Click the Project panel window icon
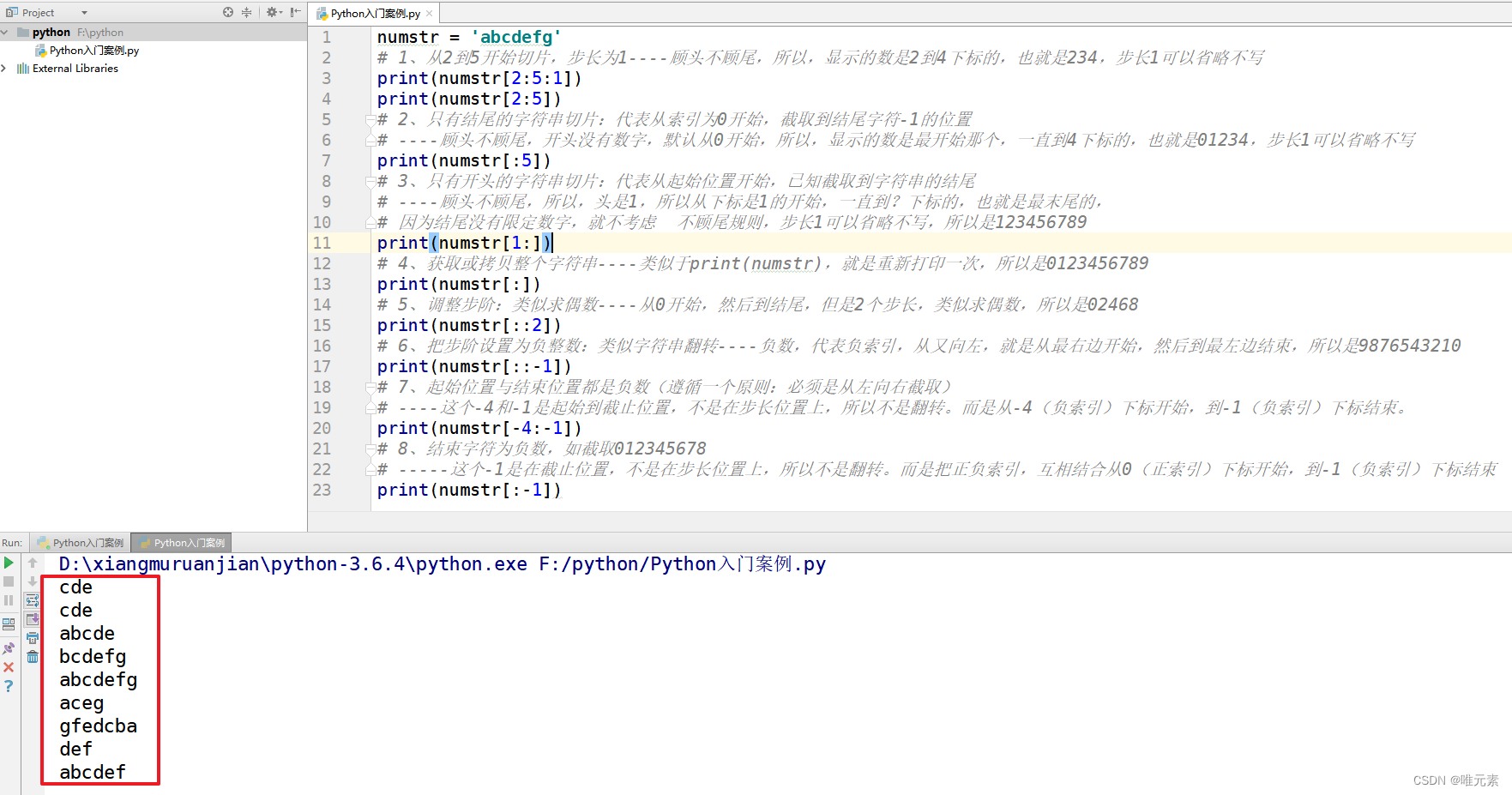The width and height of the screenshot is (1512, 795). pos(11,12)
